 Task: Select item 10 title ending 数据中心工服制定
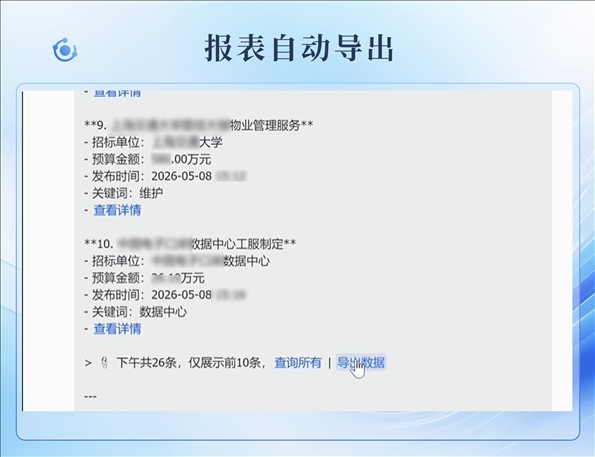click(190, 243)
